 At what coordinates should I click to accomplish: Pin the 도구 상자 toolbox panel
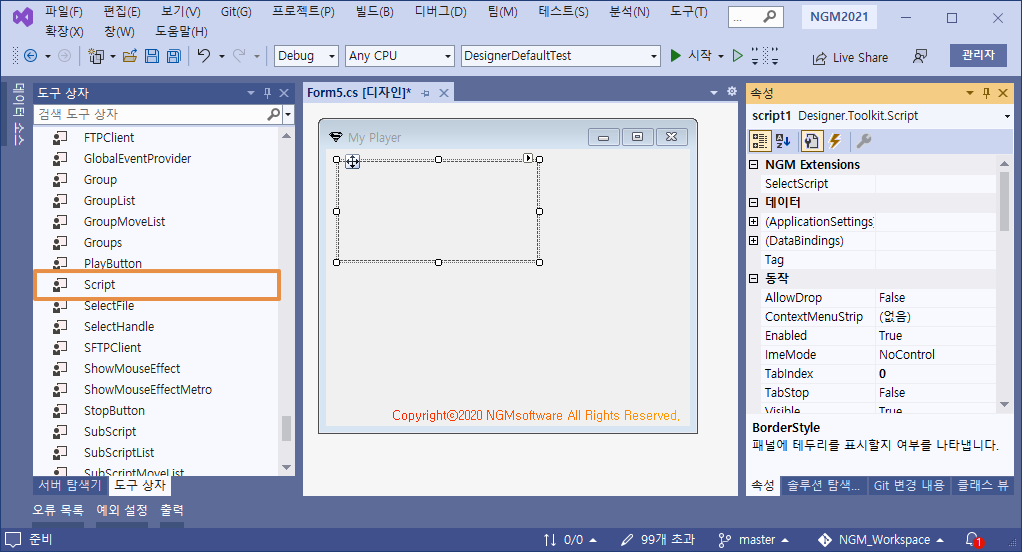coord(267,93)
